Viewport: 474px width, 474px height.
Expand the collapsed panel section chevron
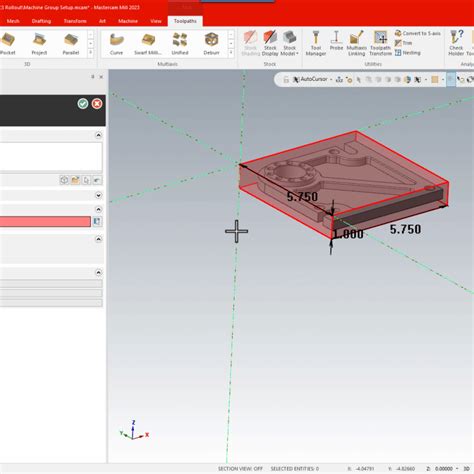(x=98, y=195)
